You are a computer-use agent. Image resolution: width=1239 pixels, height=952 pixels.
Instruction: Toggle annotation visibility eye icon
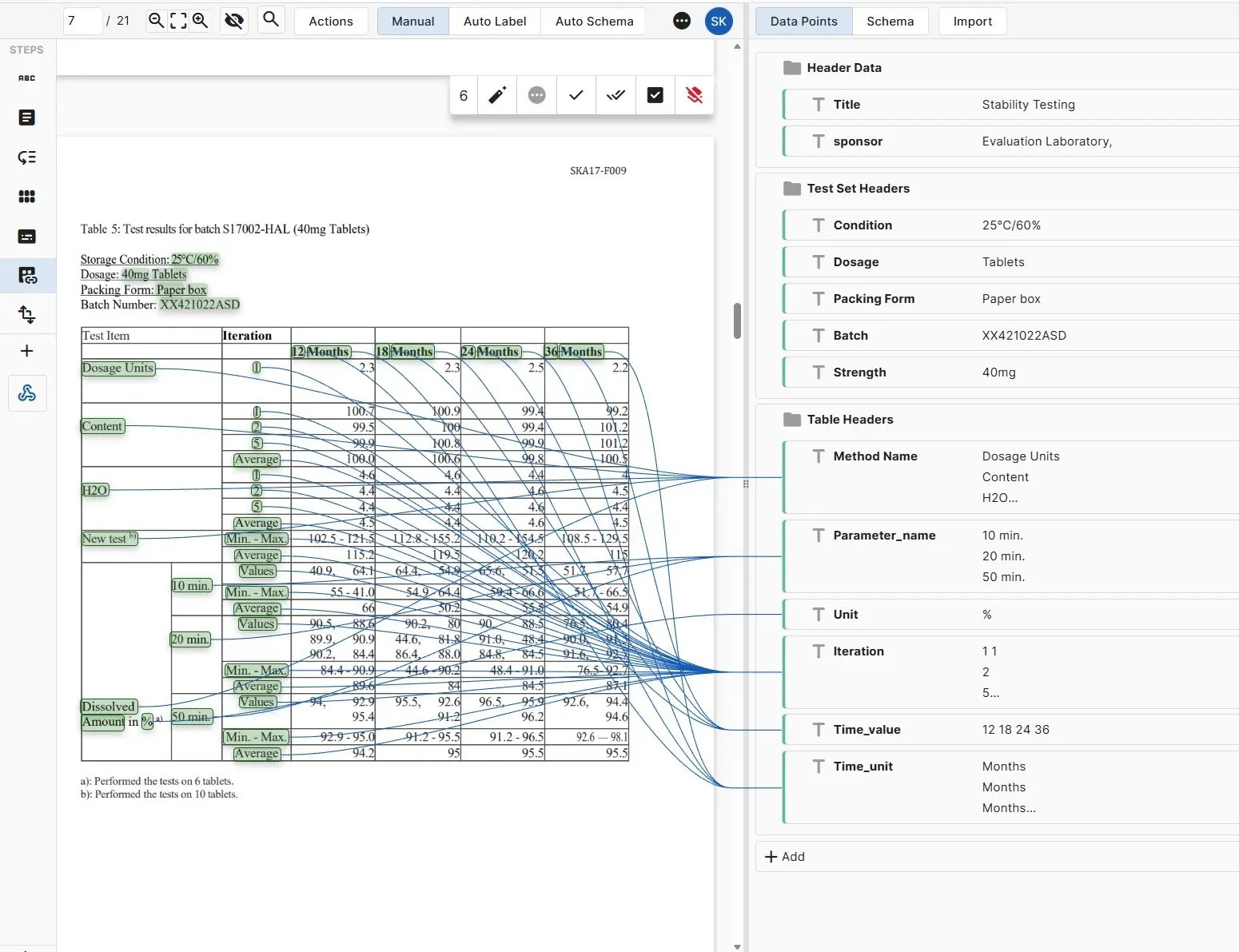(x=234, y=21)
